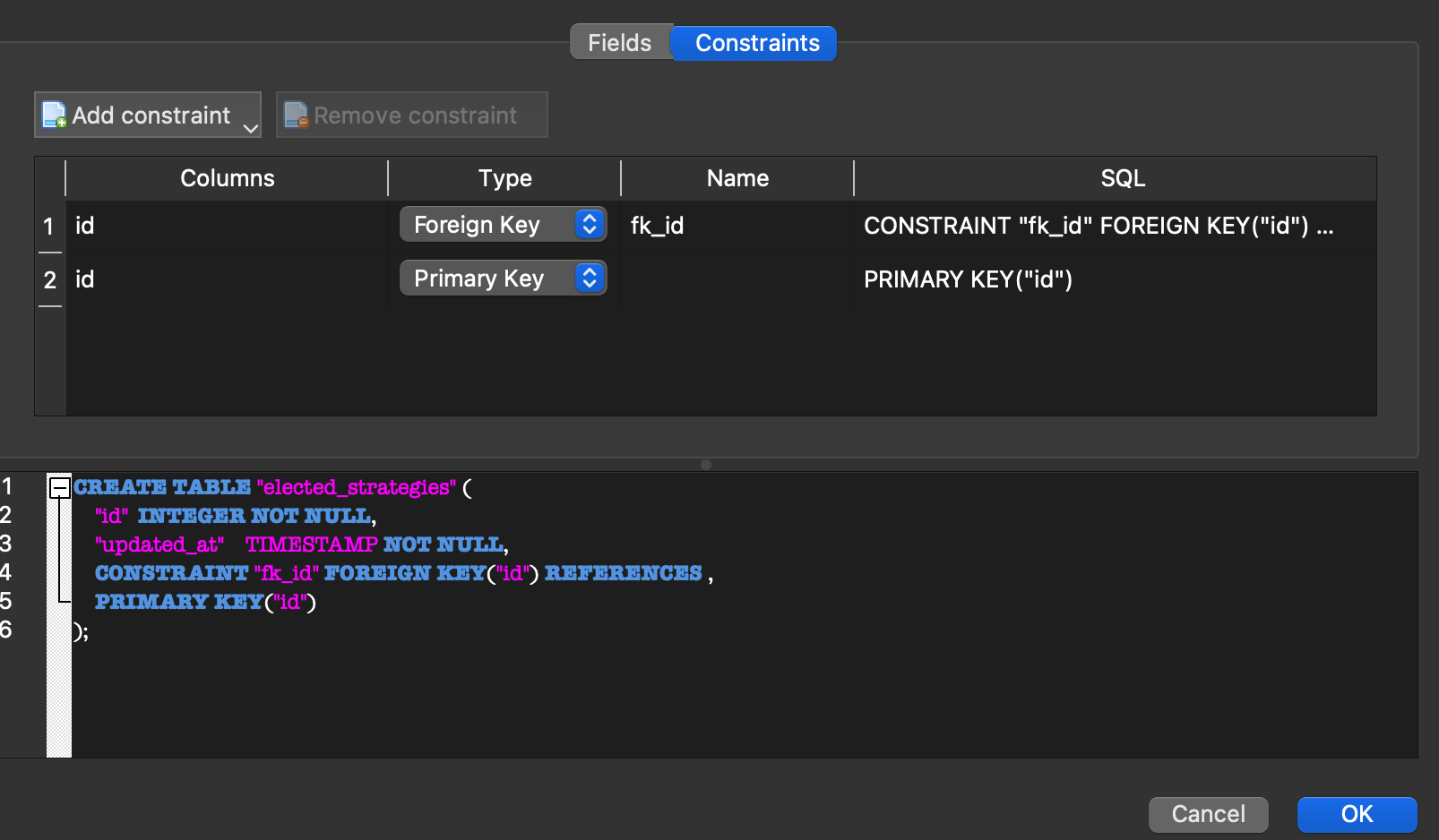The image size is (1439, 840).
Task: Click the Add constraint document icon
Action: (54, 115)
